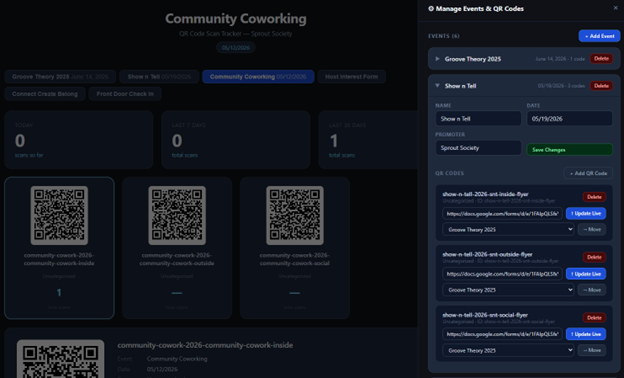Expand the Groove Theory 2025 event
Screen dimensions: 624x378
(437, 59)
